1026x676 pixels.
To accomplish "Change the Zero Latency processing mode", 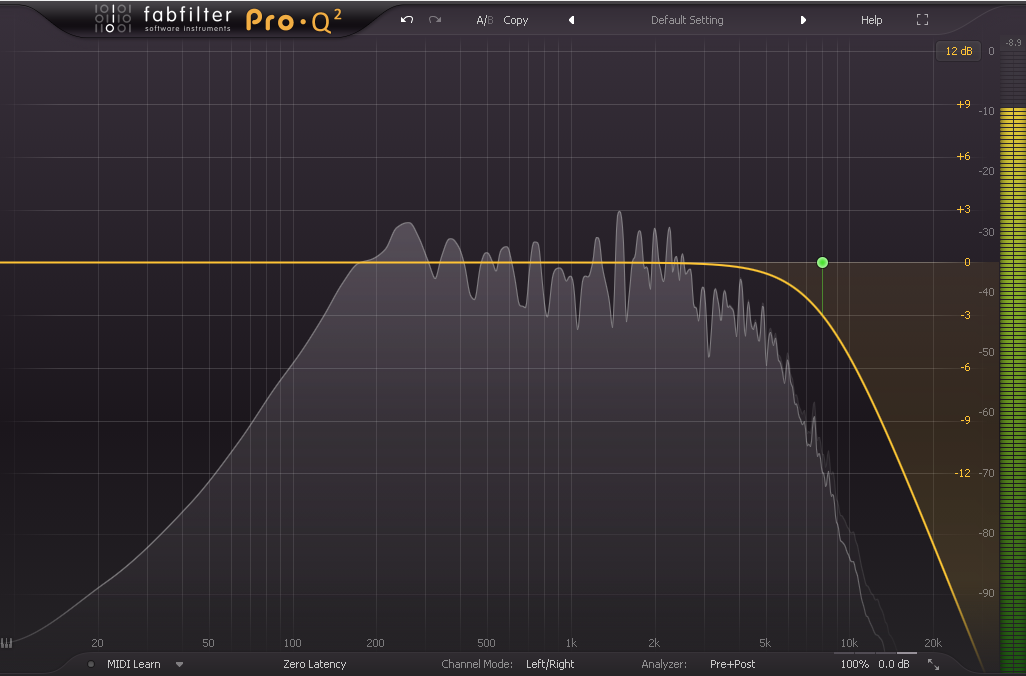I will coord(315,664).
